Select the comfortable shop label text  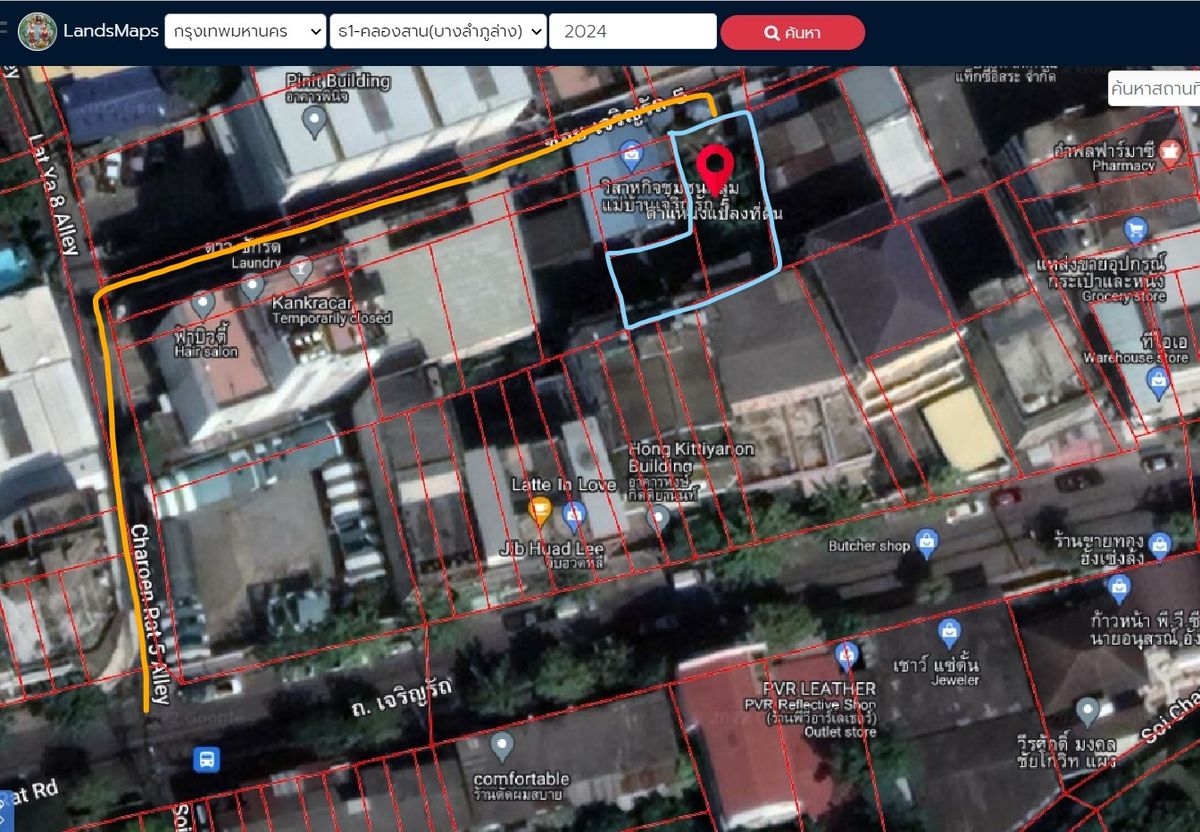point(521,778)
